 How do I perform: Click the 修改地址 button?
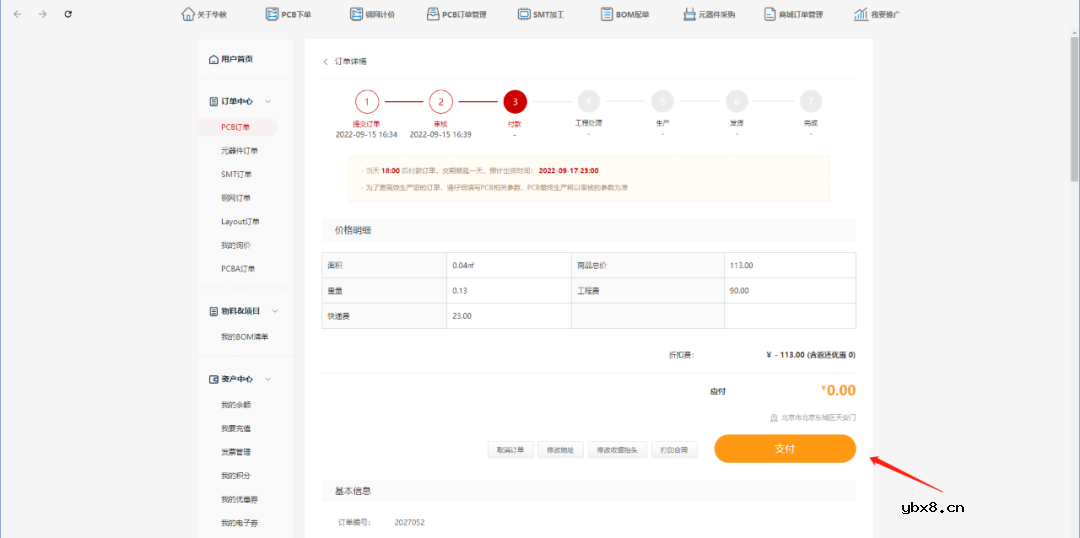pos(560,451)
